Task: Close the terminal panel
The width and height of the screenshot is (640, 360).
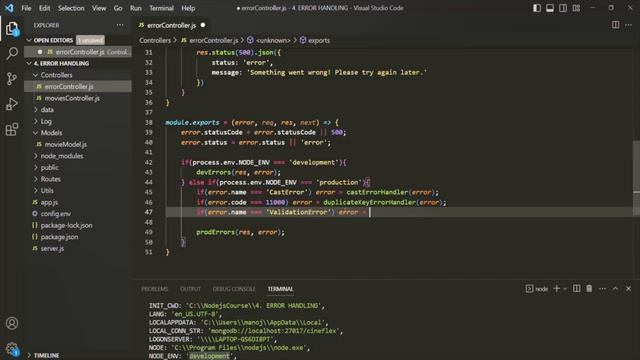Action: 629,289
